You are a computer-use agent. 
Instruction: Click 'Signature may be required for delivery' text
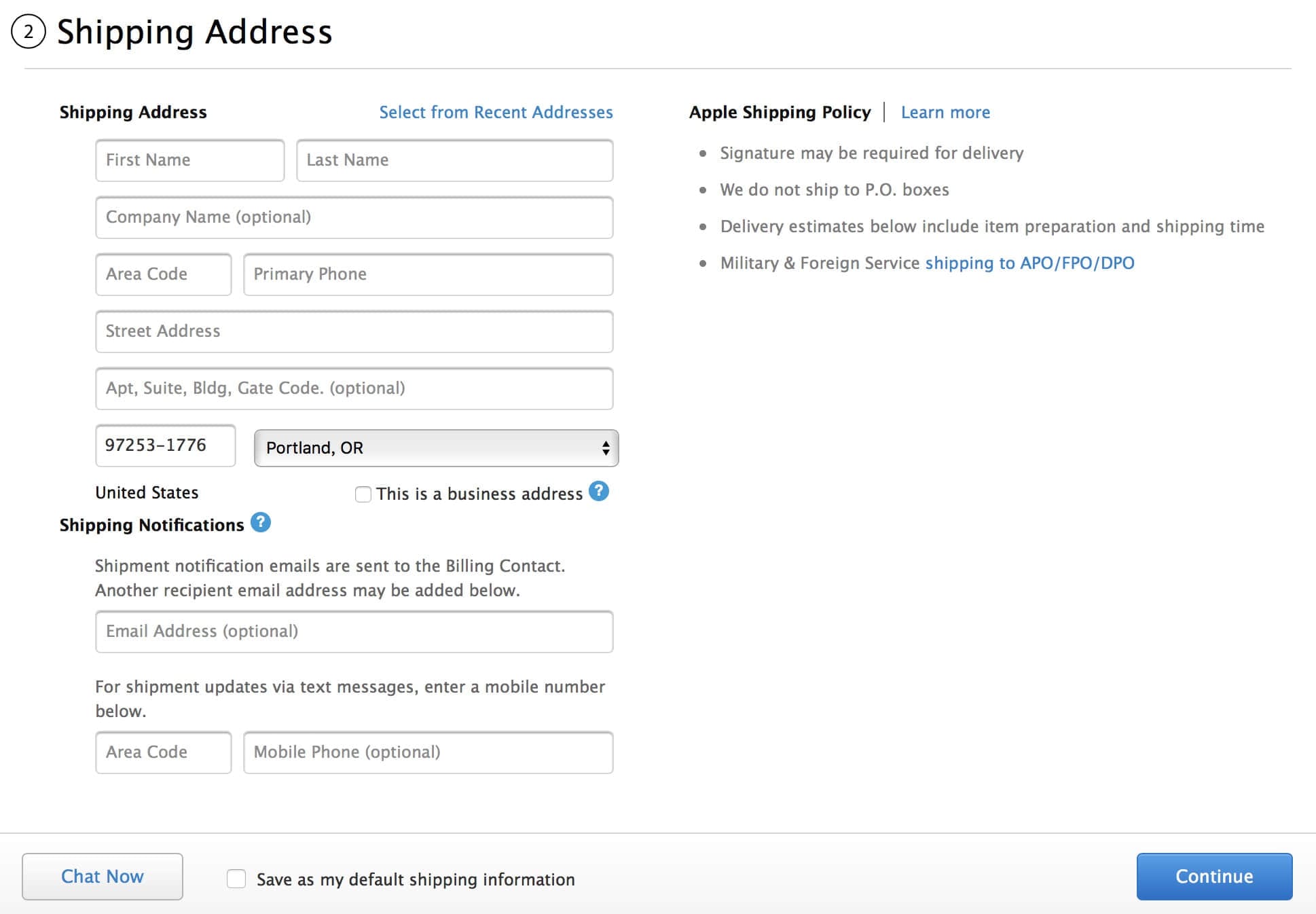click(x=872, y=153)
